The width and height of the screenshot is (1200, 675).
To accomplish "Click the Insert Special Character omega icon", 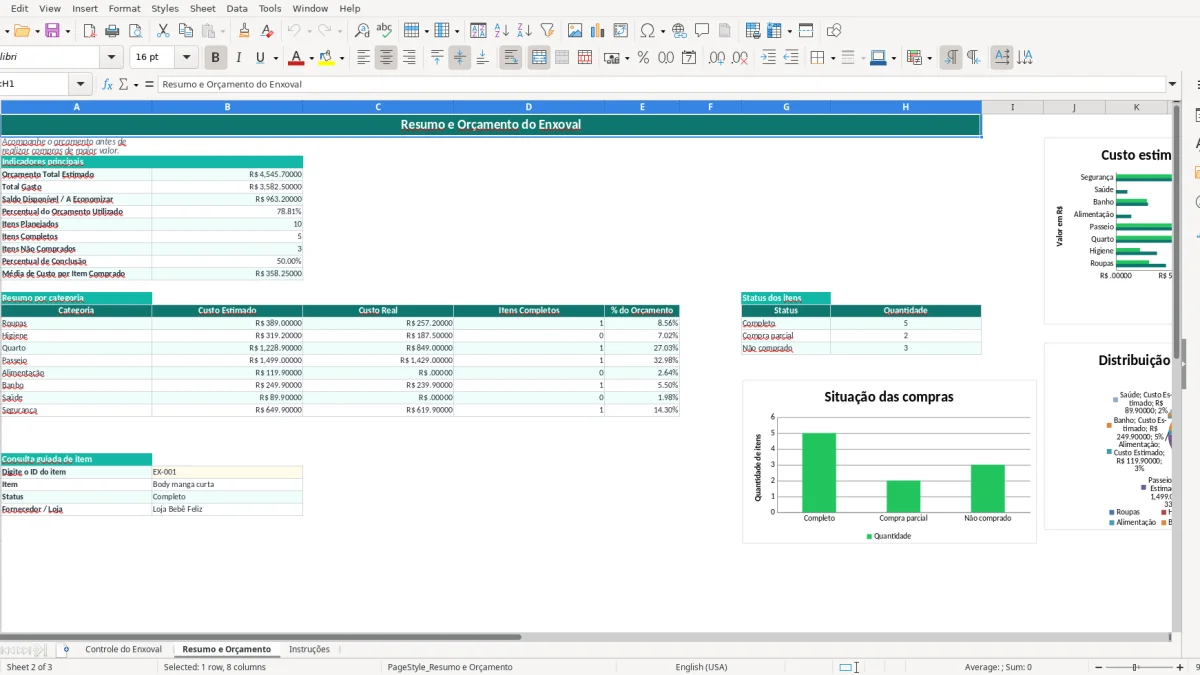I will 647,31.
